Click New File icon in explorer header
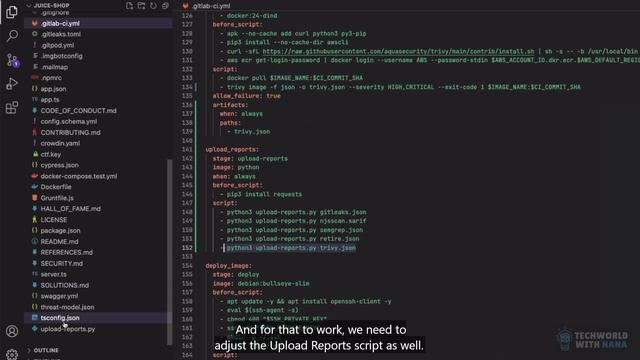The height and width of the screenshot is (360, 640). click(129, 6)
